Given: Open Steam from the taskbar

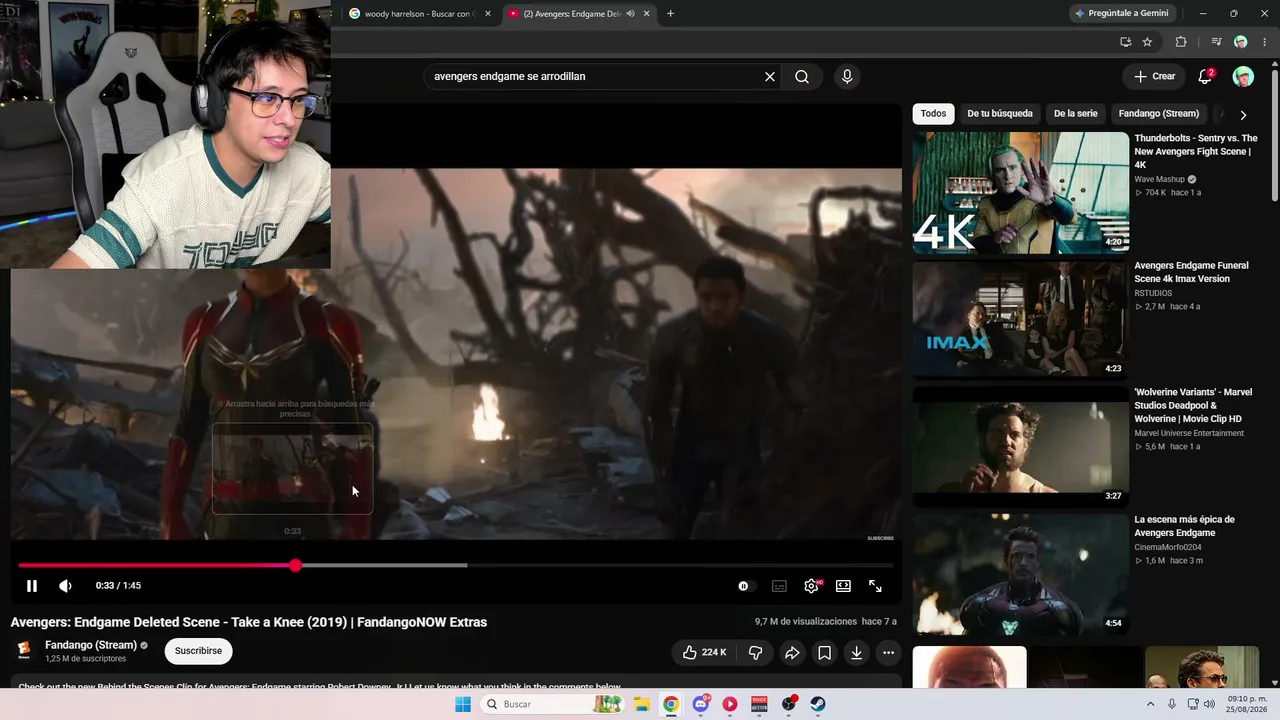Looking at the screenshot, I should point(818,704).
